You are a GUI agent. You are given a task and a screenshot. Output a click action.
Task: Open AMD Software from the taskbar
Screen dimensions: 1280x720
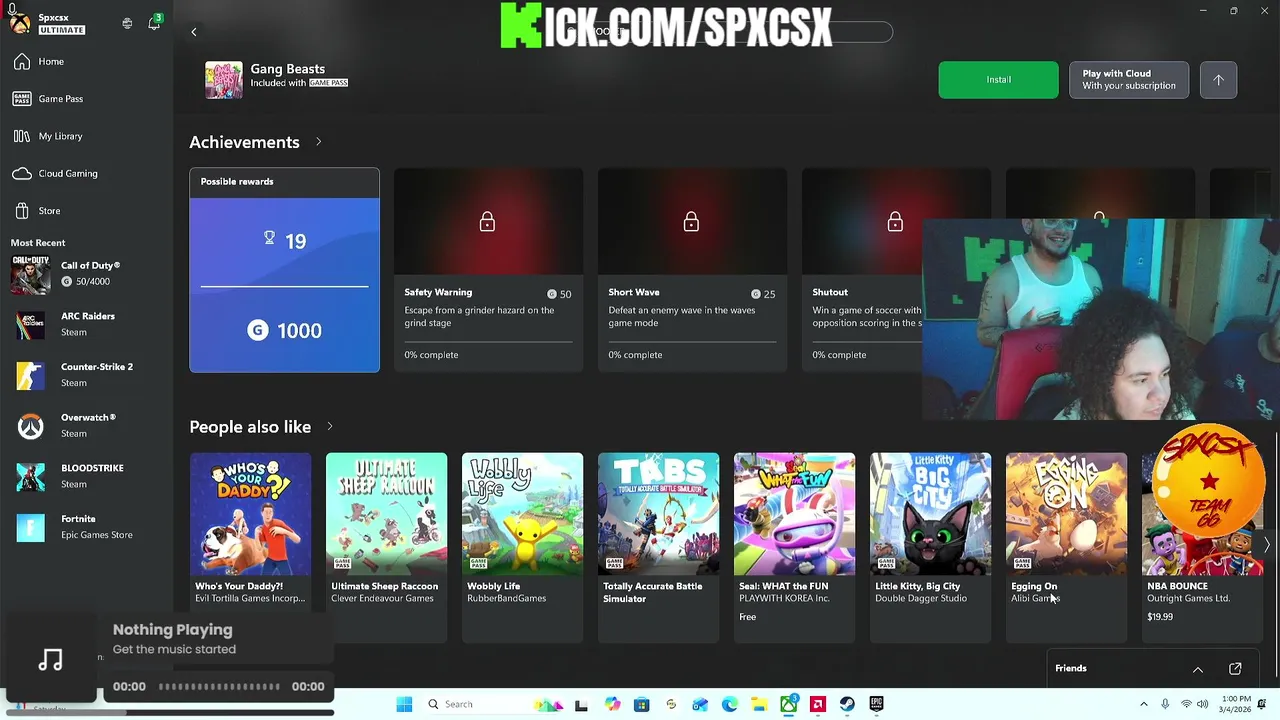pyautogui.click(x=818, y=705)
